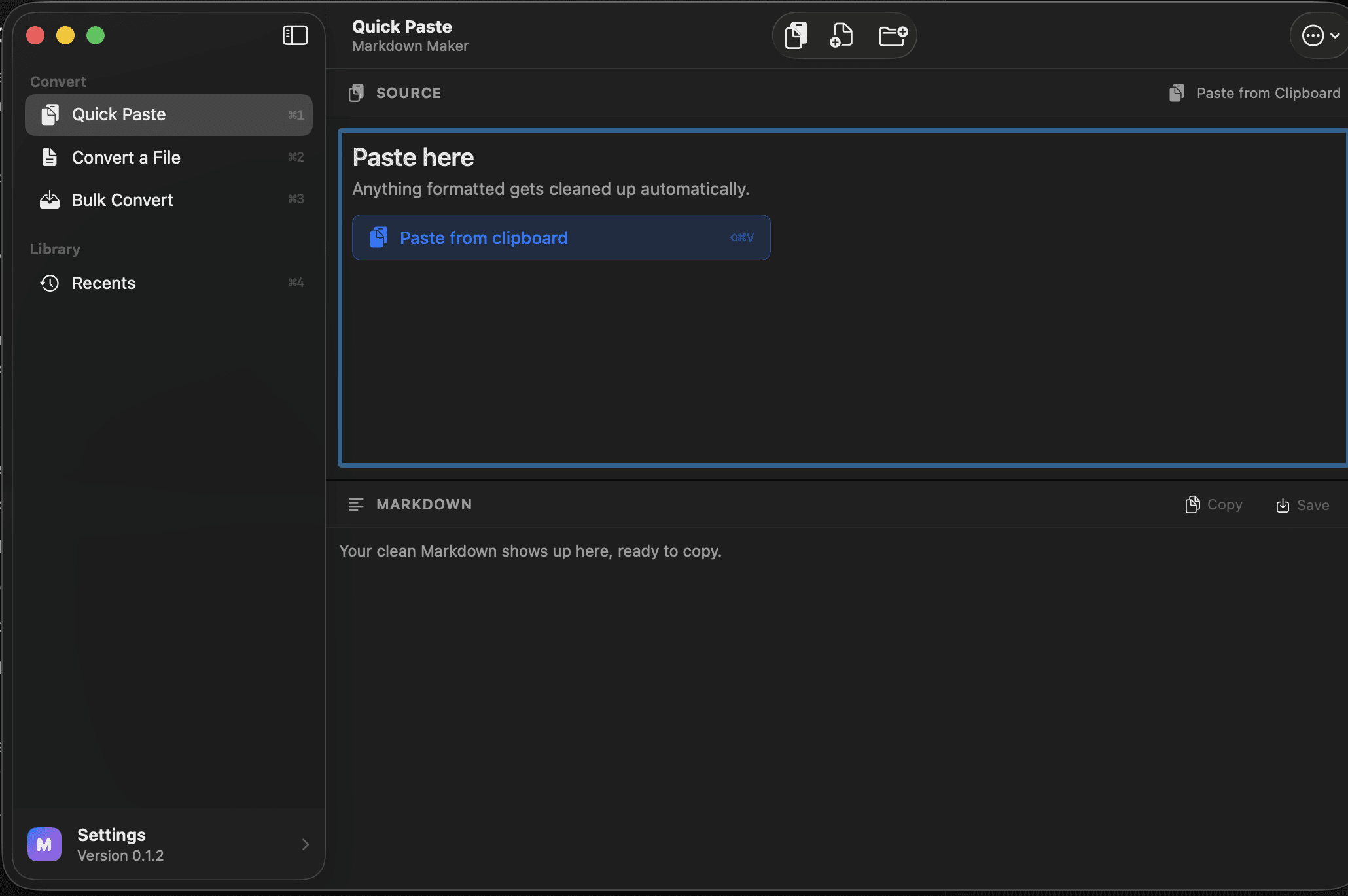Screen dimensions: 1348x896
Task: Click the Library section header
Action: tap(55, 249)
